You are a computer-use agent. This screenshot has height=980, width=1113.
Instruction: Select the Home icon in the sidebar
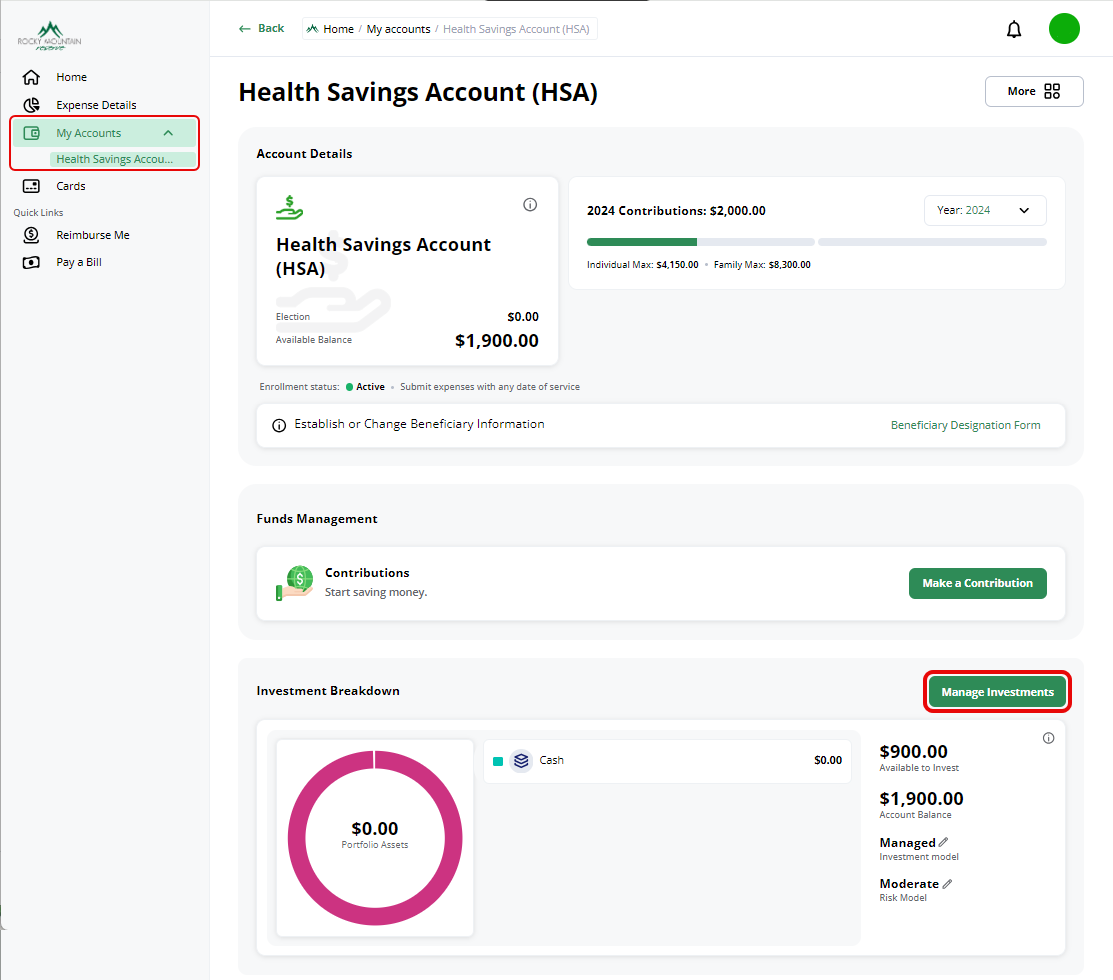(31, 77)
